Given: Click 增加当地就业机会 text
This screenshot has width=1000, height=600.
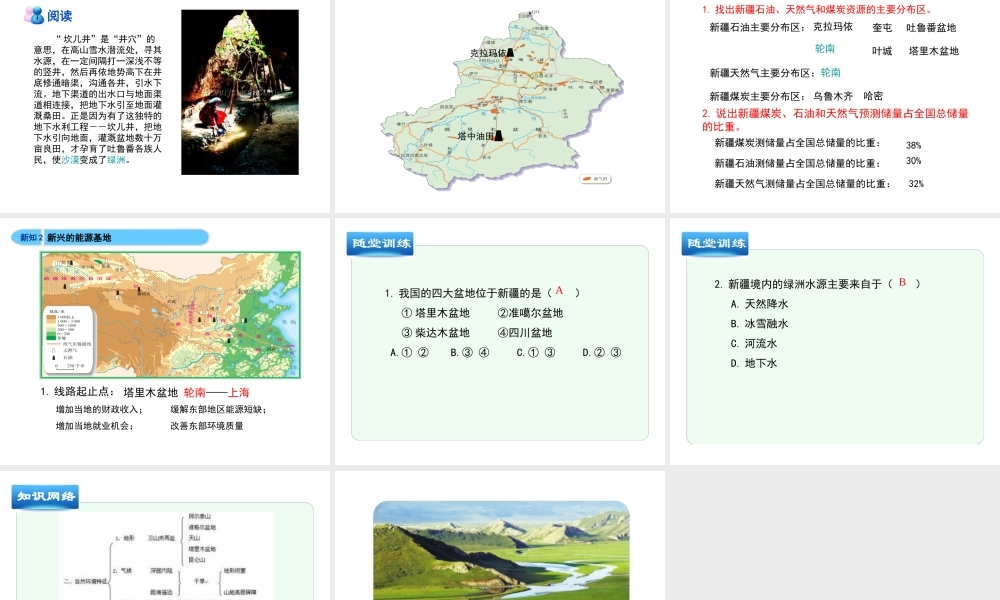Looking at the screenshot, I should (x=94, y=426).
